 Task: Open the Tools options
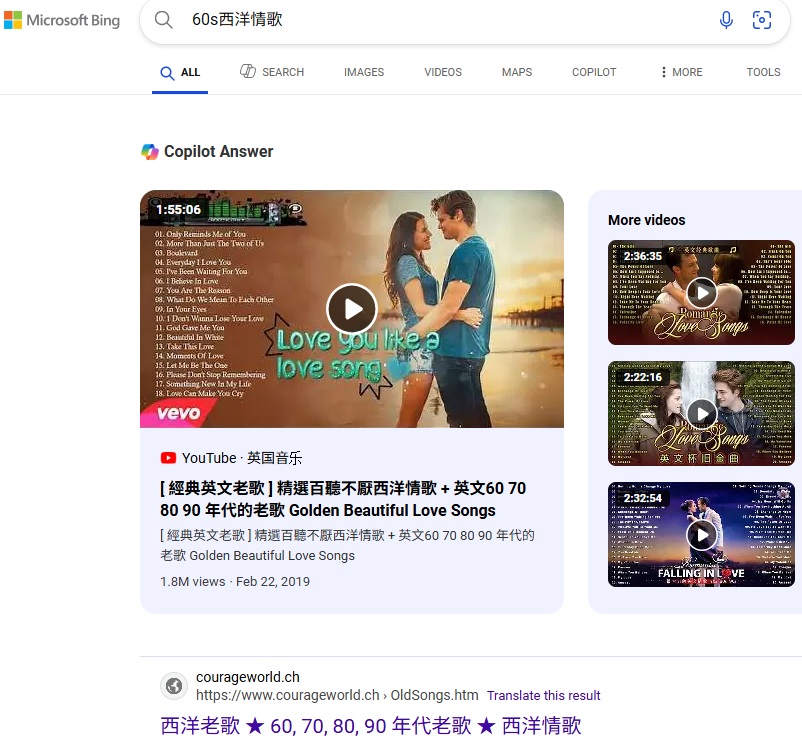click(x=763, y=72)
